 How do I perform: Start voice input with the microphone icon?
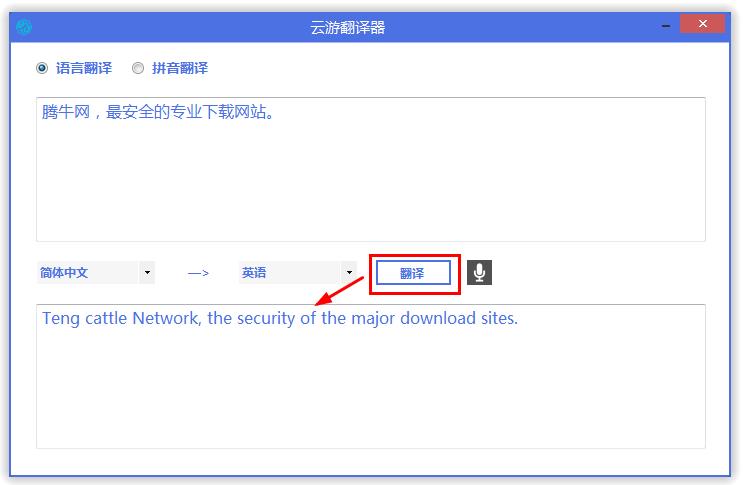(x=479, y=272)
